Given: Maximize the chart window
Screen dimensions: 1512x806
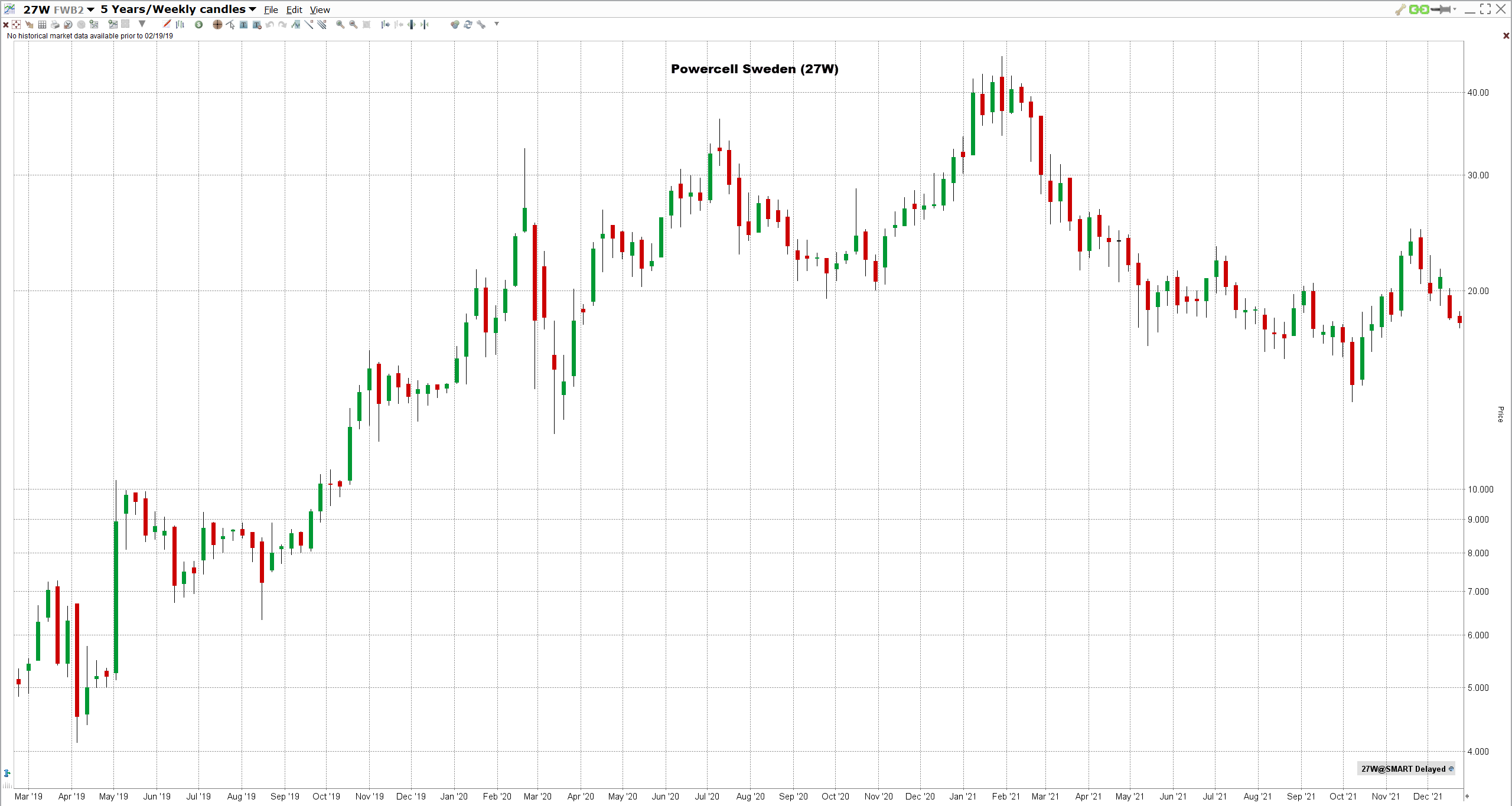Looking at the screenshot, I should click(x=1485, y=9).
